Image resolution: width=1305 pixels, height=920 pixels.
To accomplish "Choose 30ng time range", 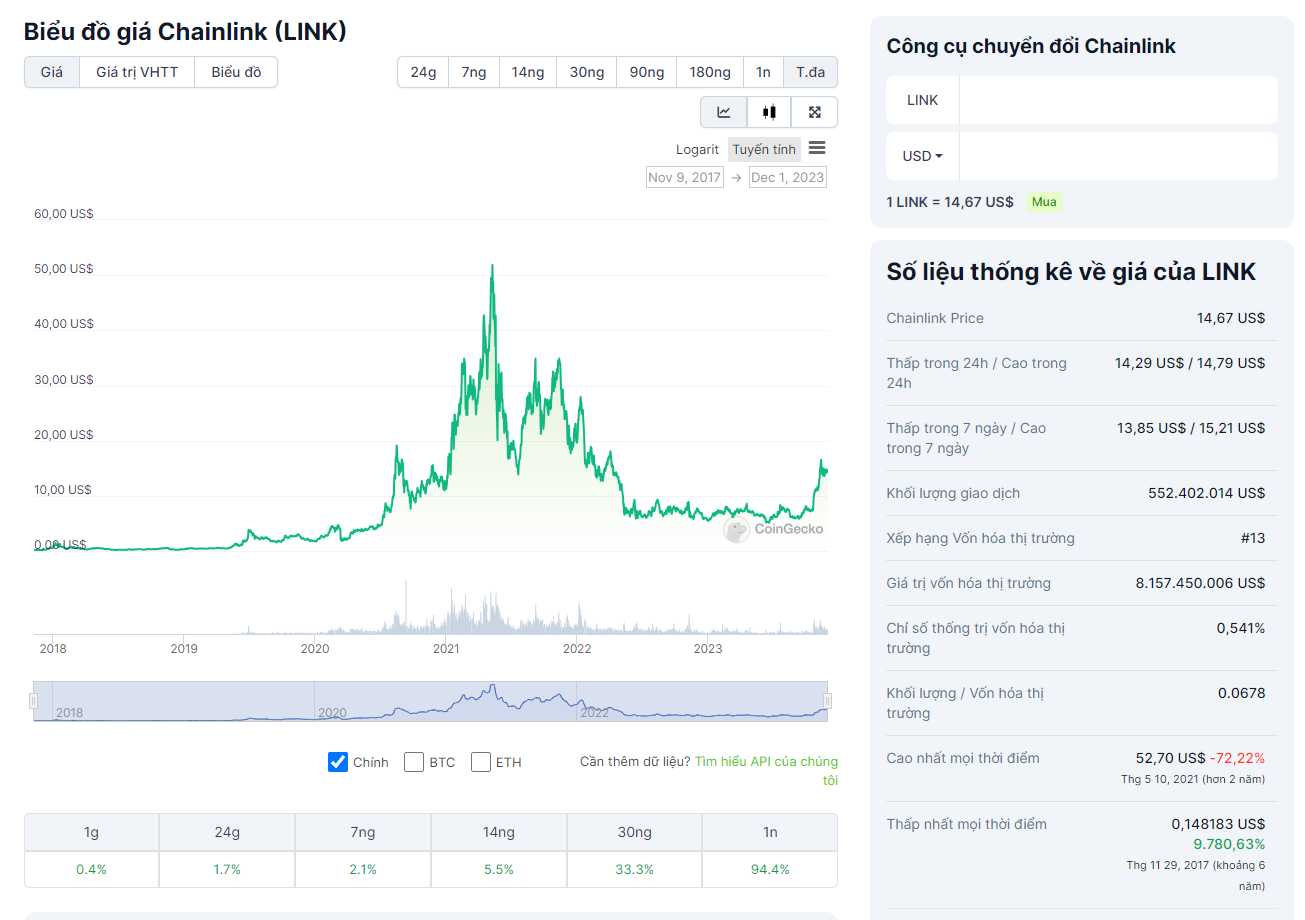I will click(x=587, y=72).
